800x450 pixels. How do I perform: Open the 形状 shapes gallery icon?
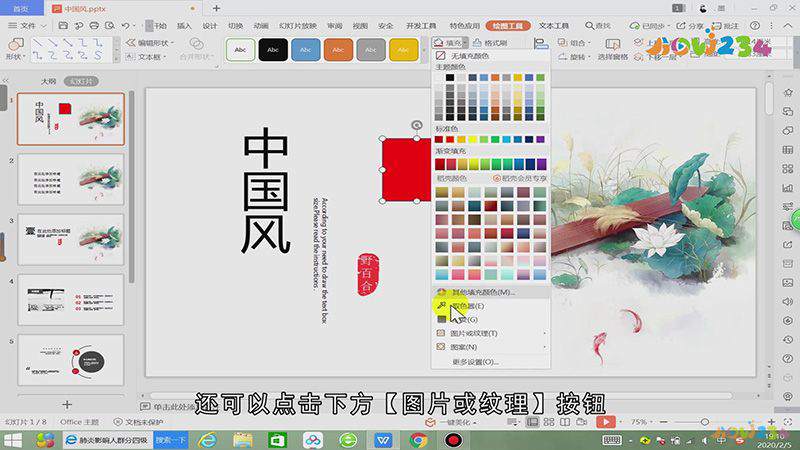click(15, 44)
